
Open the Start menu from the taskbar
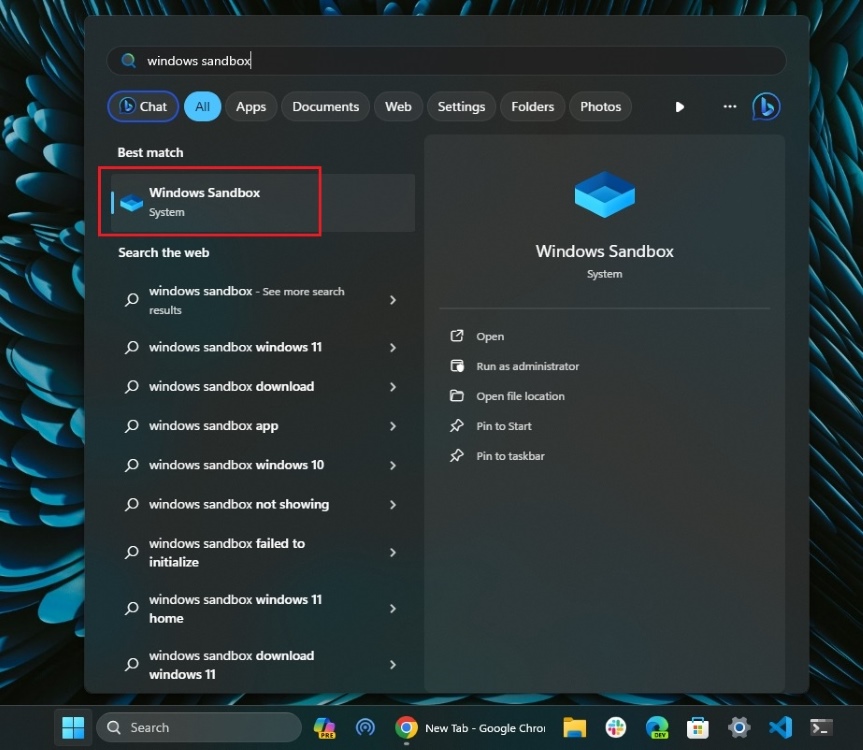72,727
